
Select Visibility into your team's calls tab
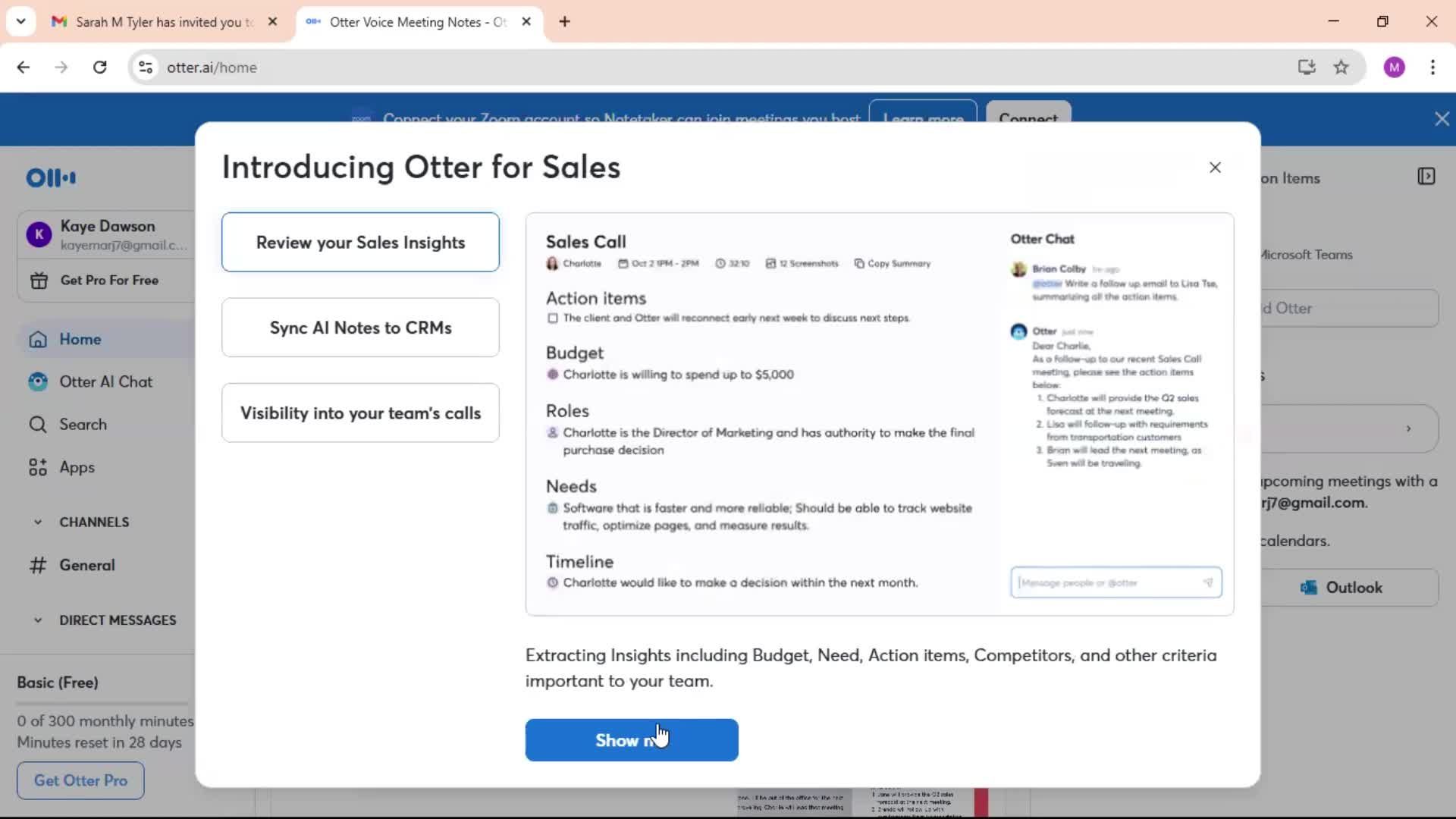[x=360, y=413]
